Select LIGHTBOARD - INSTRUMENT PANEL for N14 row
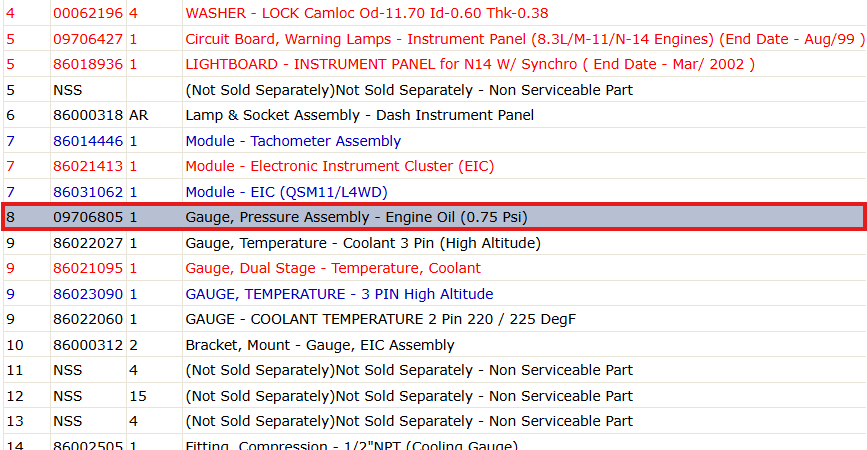This screenshot has width=867, height=450. [x=434, y=64]
